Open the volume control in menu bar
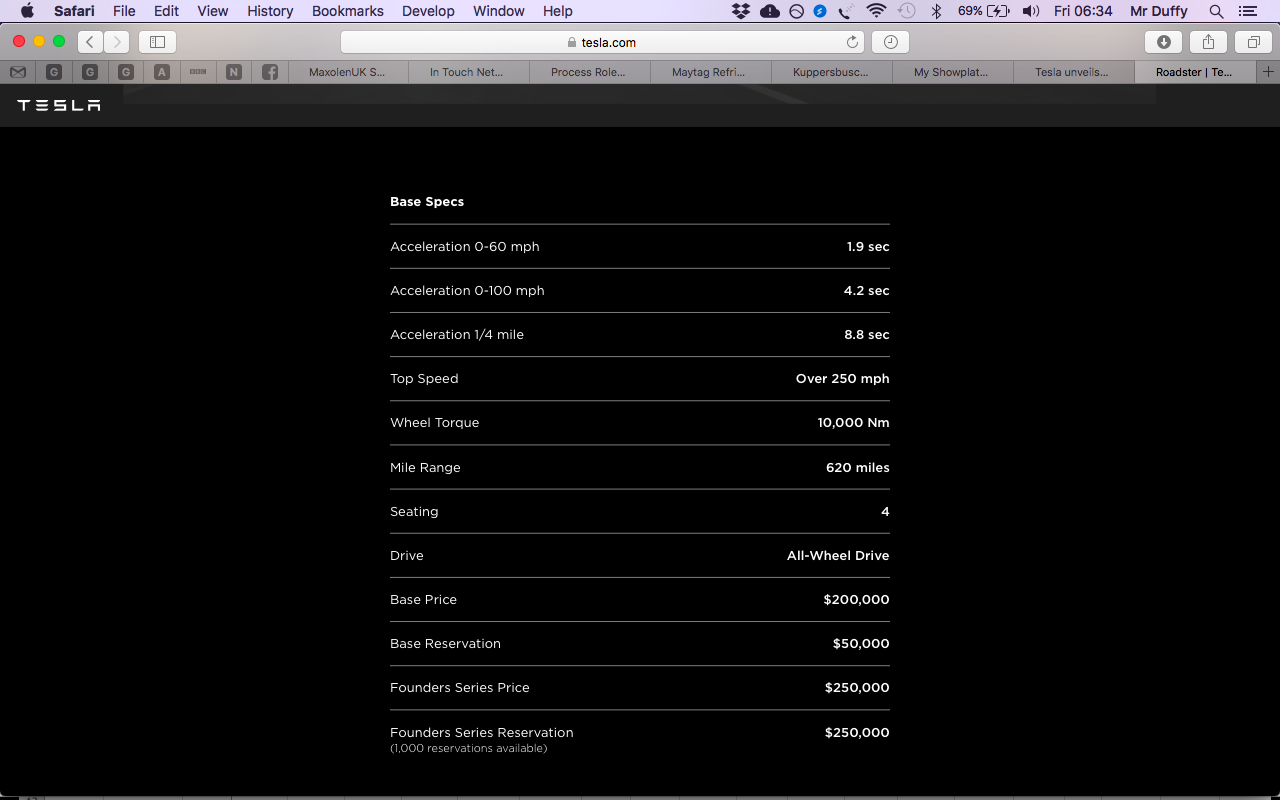Image resolution: width=1280 pixels, height=800 pixels. pos(1031,11)
